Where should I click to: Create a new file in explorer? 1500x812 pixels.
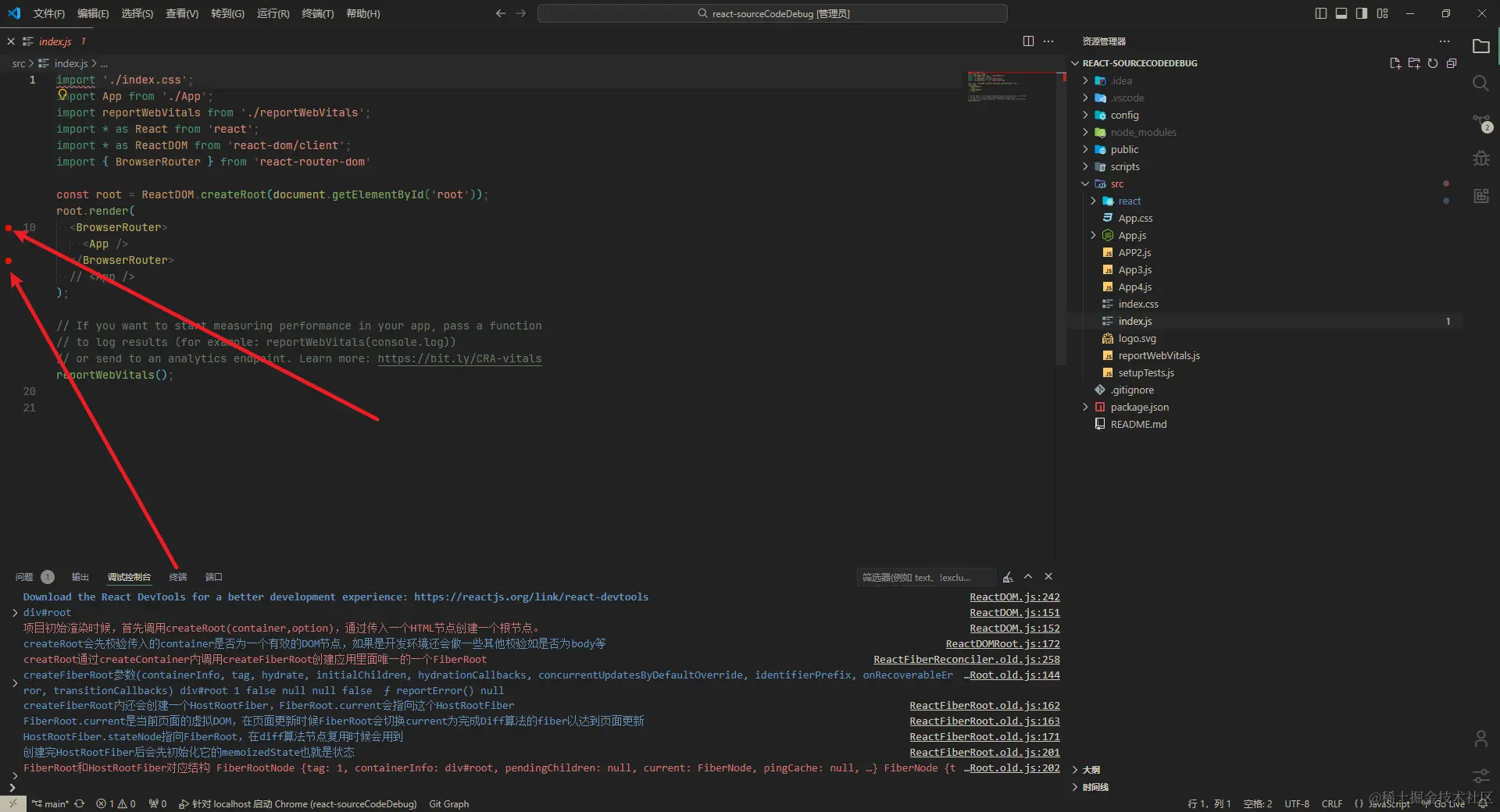pos(1395,63)
